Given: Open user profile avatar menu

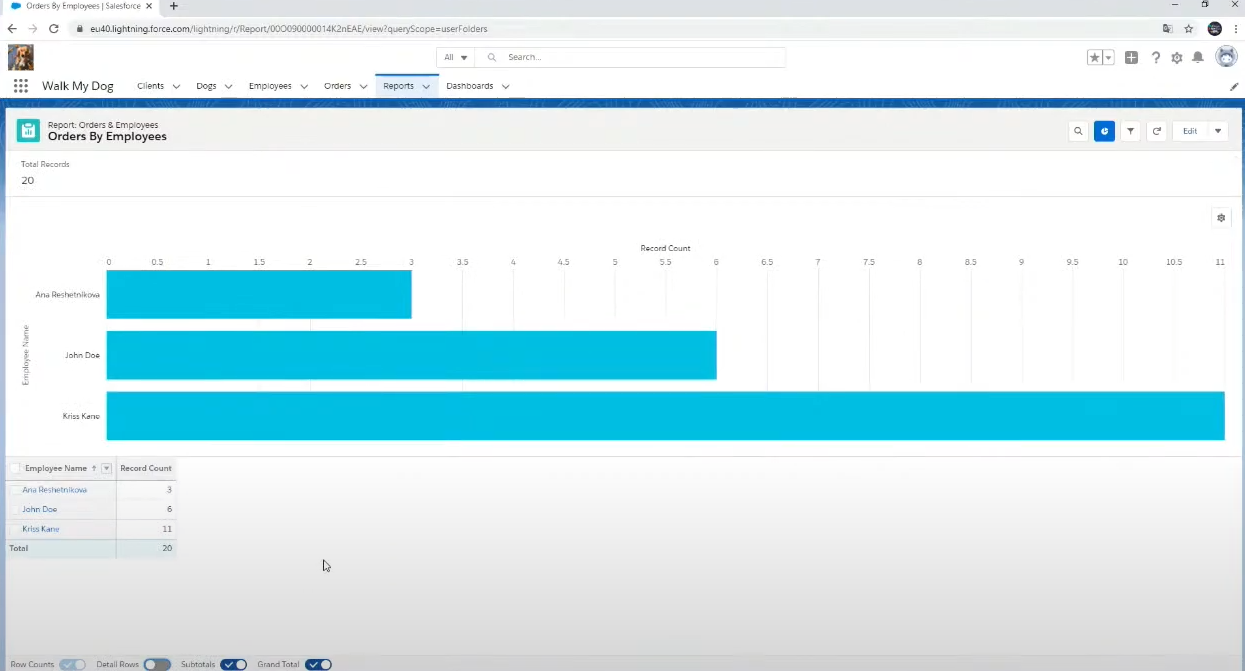Looking at the screenshot, I should click(x=1226, y=57).
